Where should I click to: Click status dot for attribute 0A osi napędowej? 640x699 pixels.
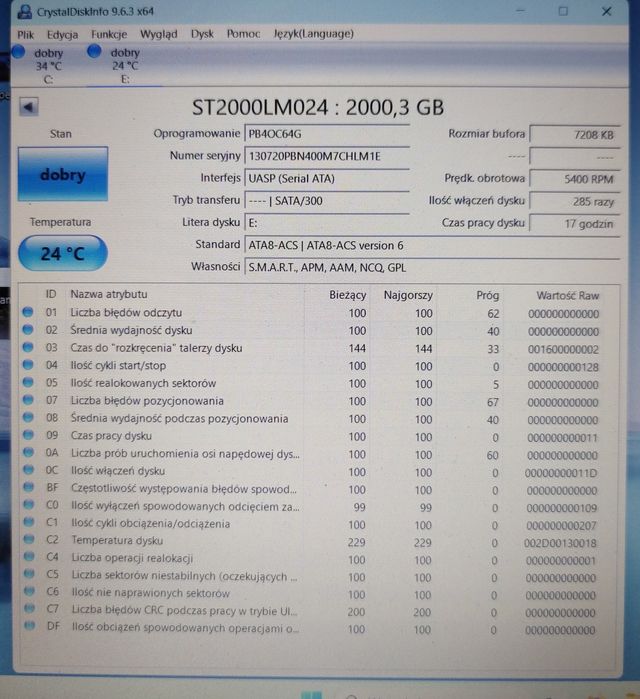pyautogui.click(x=29, y=452)
